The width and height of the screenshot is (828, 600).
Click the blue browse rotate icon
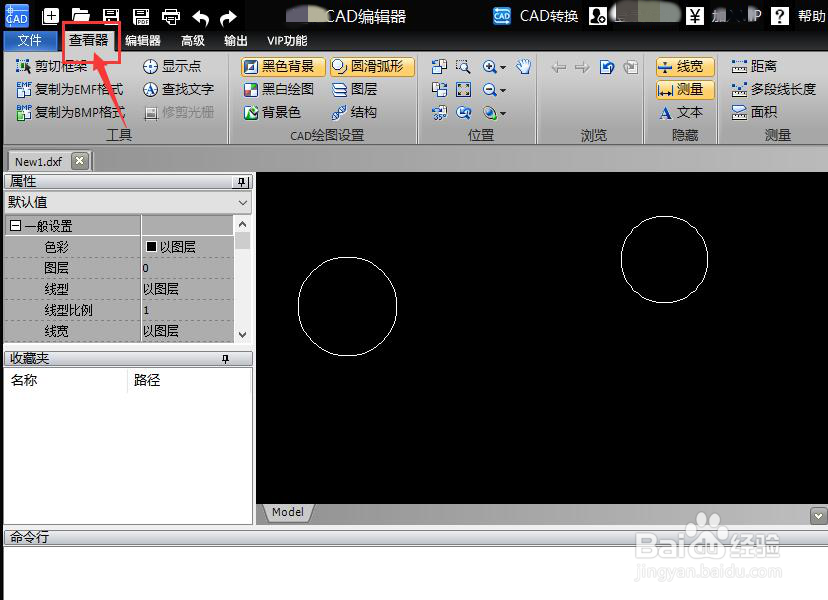click(x=607, y=67)
